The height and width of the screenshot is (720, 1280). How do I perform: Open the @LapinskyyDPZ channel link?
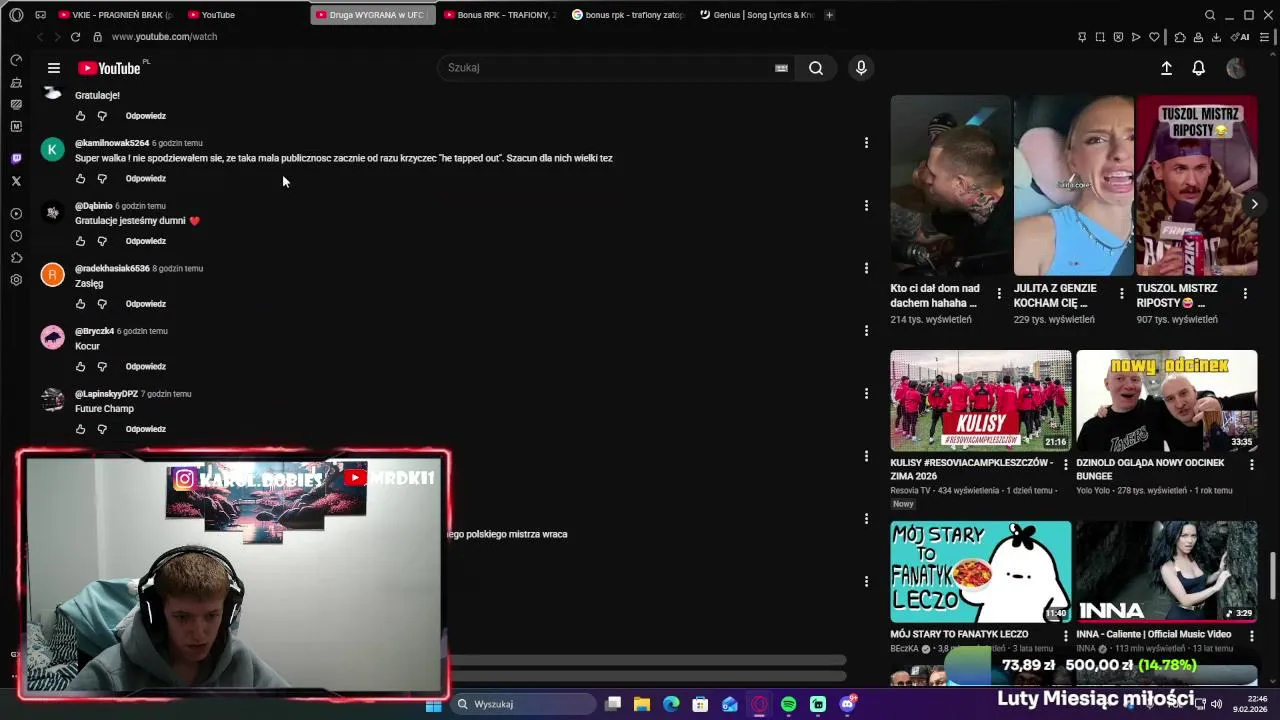coord(106,394)
